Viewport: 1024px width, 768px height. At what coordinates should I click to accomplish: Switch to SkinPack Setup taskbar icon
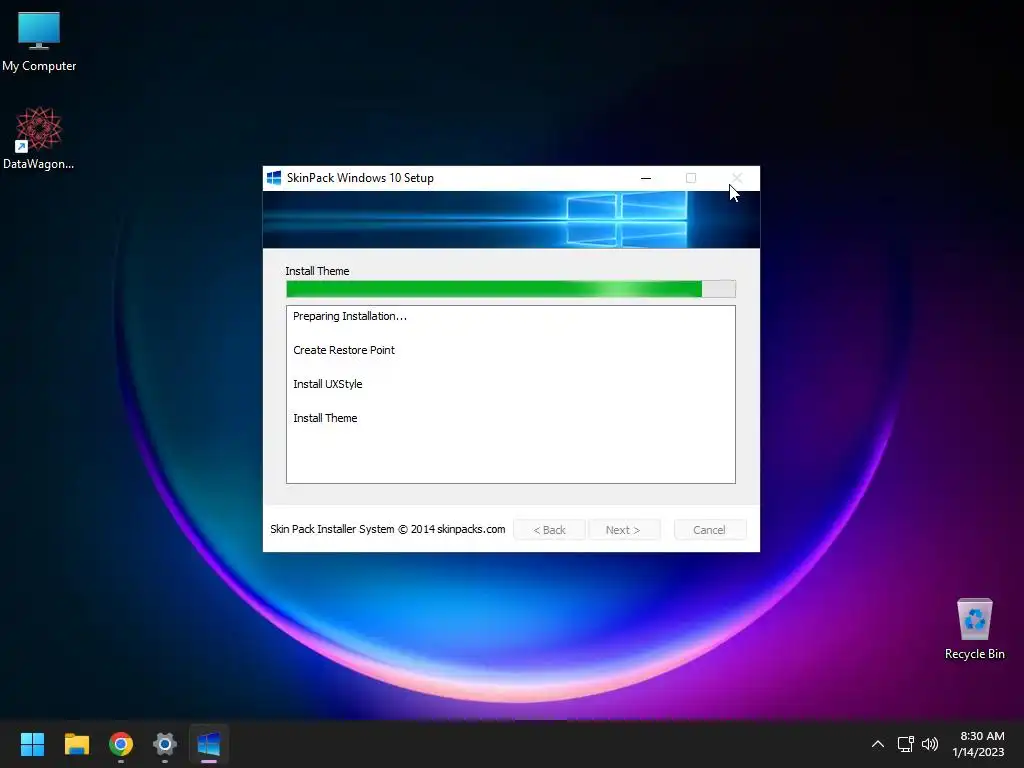click(209, 744)
